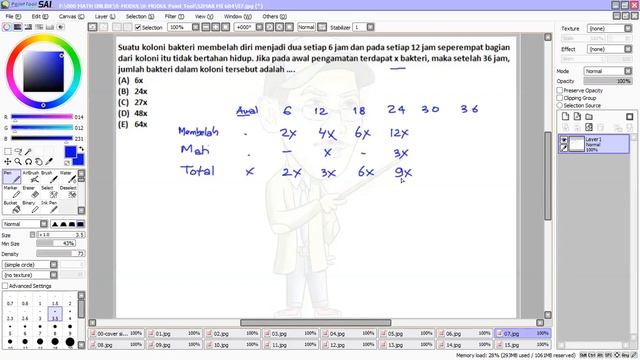Toggle the Selection display checkbox
This screenshot has height=360, width=640.
click(x=138, y=27)
